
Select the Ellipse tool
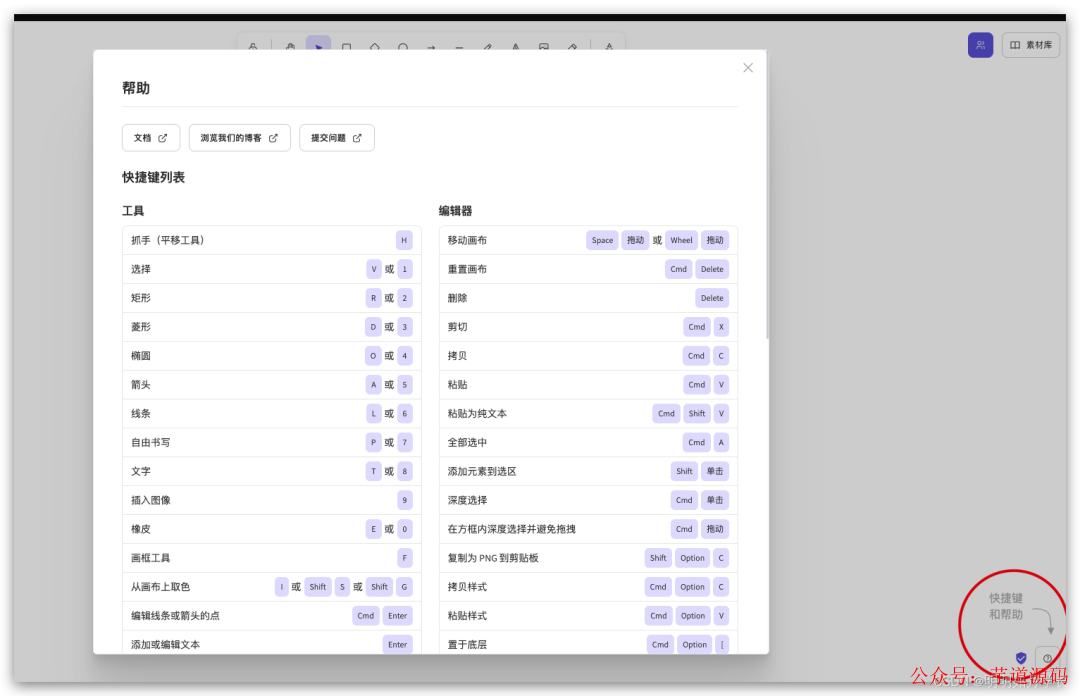pyautogui.click(x=403, y=45)
